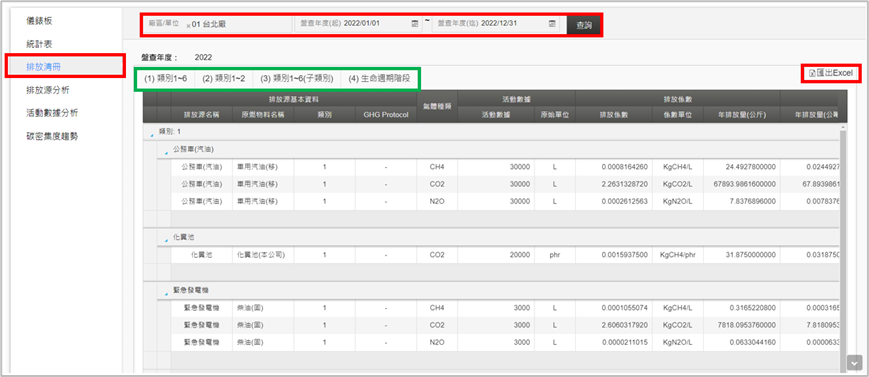The image size is (869, 377).
Task: Click the end date field 2022/12/31
Action: tap(495, 24)
